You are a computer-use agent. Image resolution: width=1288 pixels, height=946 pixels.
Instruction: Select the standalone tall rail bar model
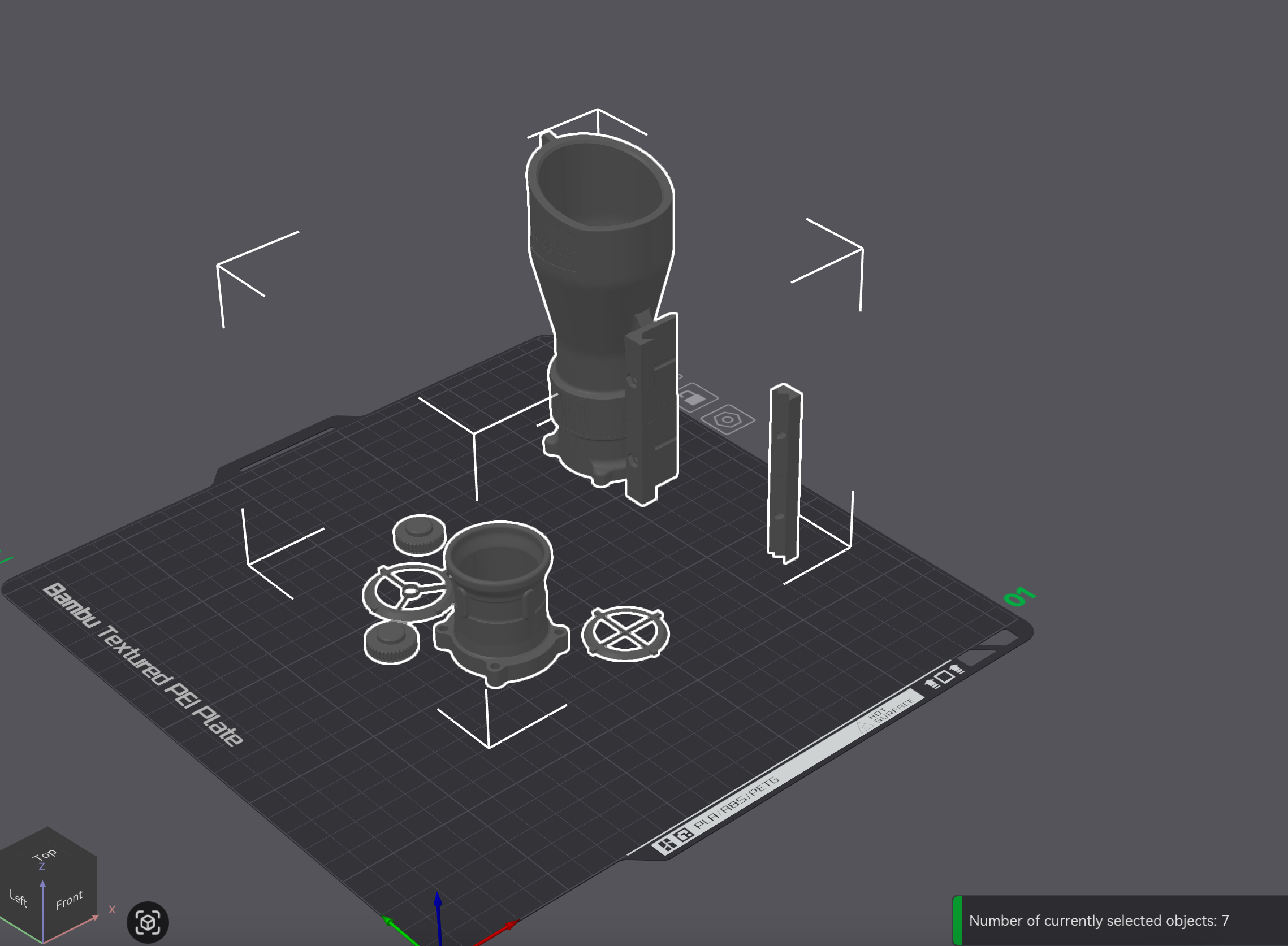coord(784,474)
